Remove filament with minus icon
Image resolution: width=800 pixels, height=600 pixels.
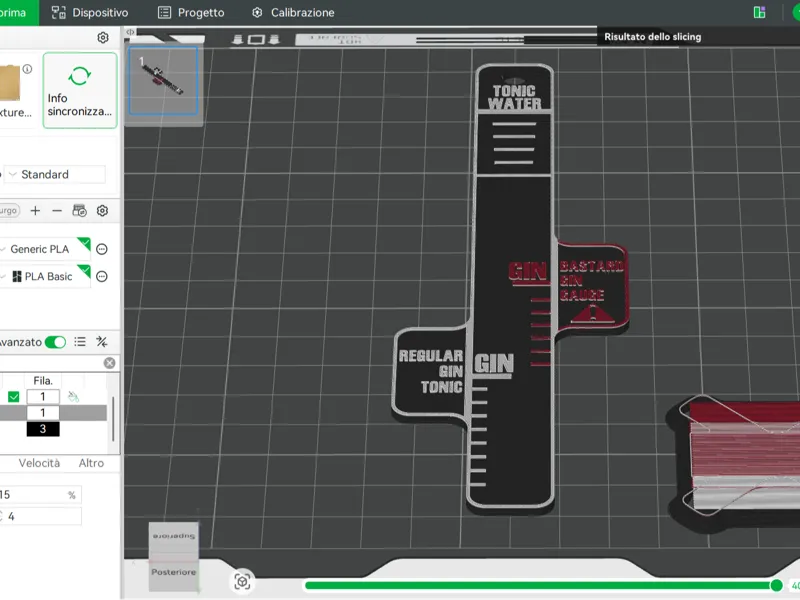[x=57, y=211]
